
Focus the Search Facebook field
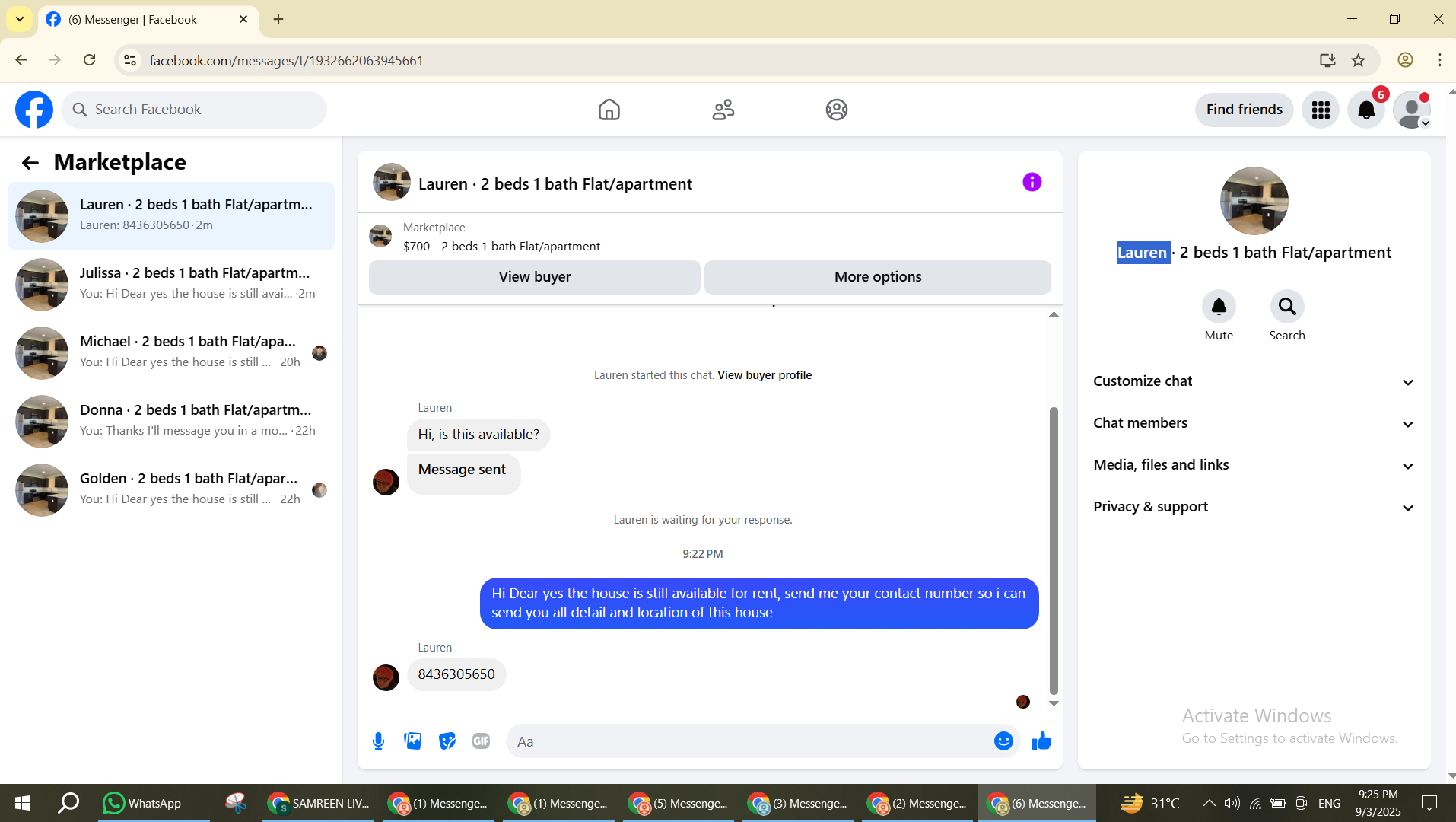(x=194, y=110)
